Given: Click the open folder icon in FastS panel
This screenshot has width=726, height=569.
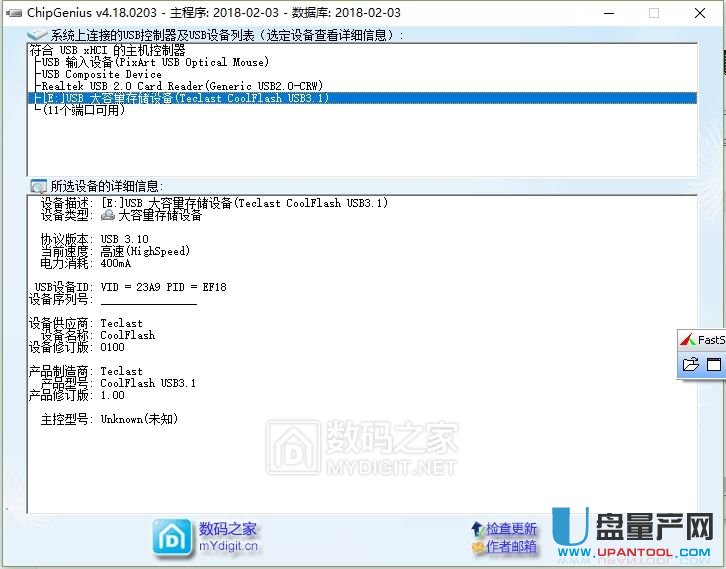Looking at the screenshot, I should (691, 365).
